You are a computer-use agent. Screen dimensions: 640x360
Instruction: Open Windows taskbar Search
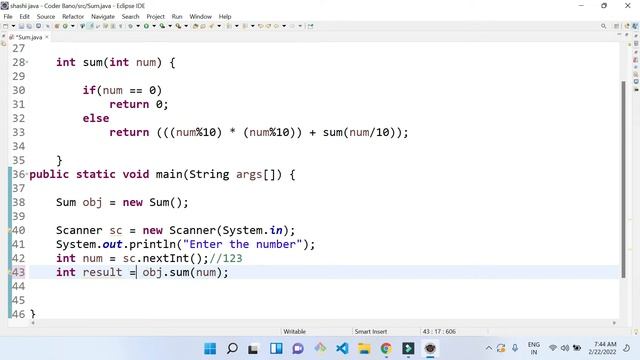(232, 349)
